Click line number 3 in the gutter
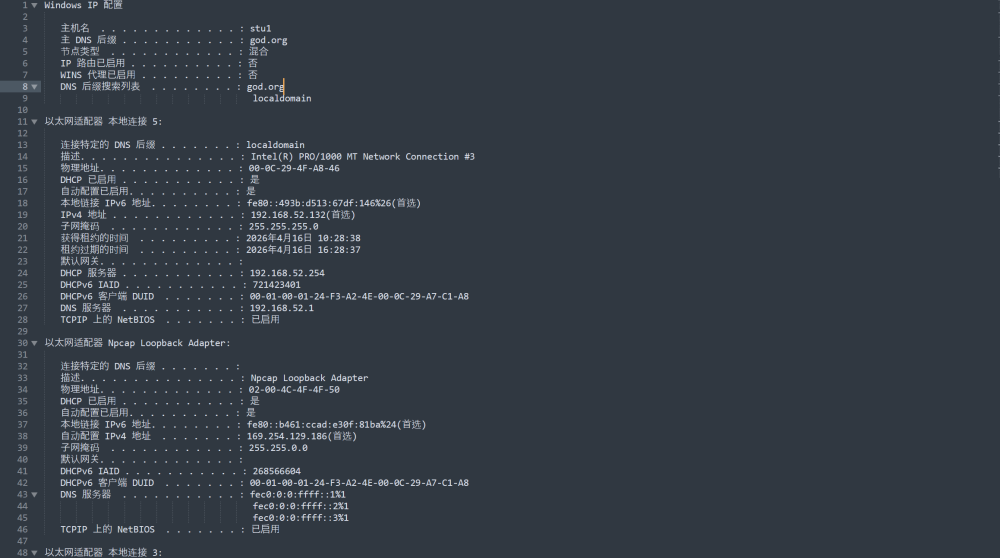Screen dimensions: 1000x558 tap(24, 28)
